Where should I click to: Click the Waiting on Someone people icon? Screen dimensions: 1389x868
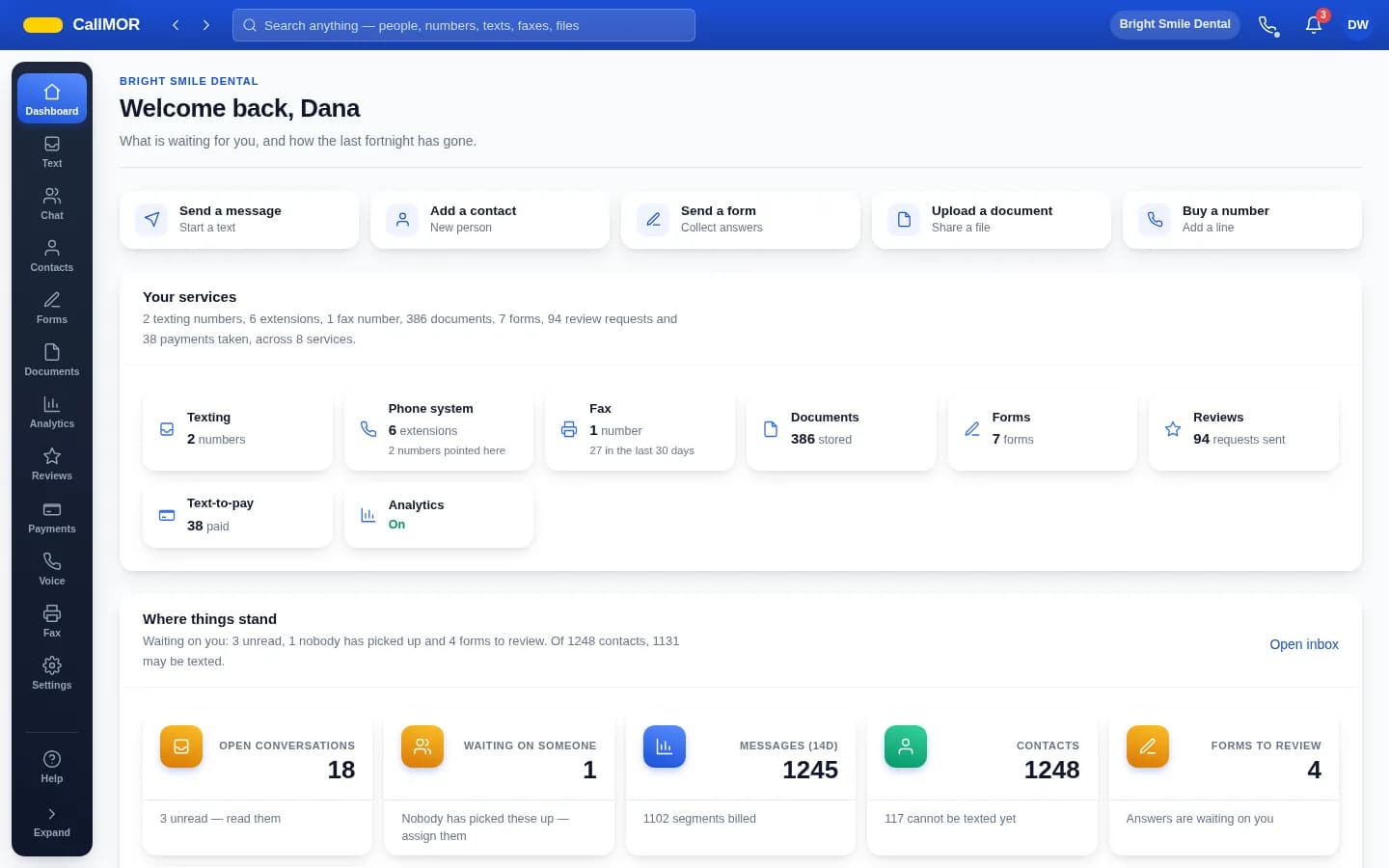tap(422, 746)
